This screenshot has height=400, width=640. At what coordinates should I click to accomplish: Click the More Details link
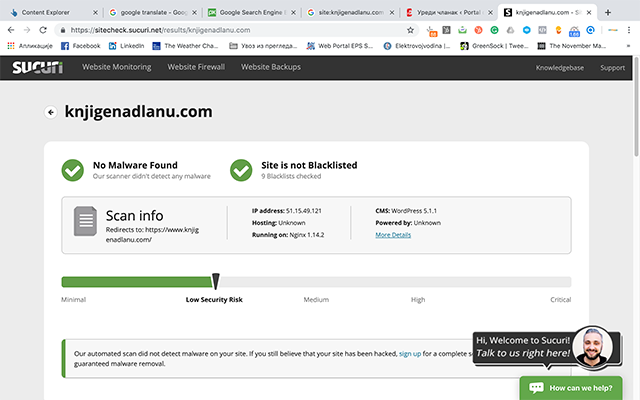tap(393, 235)
